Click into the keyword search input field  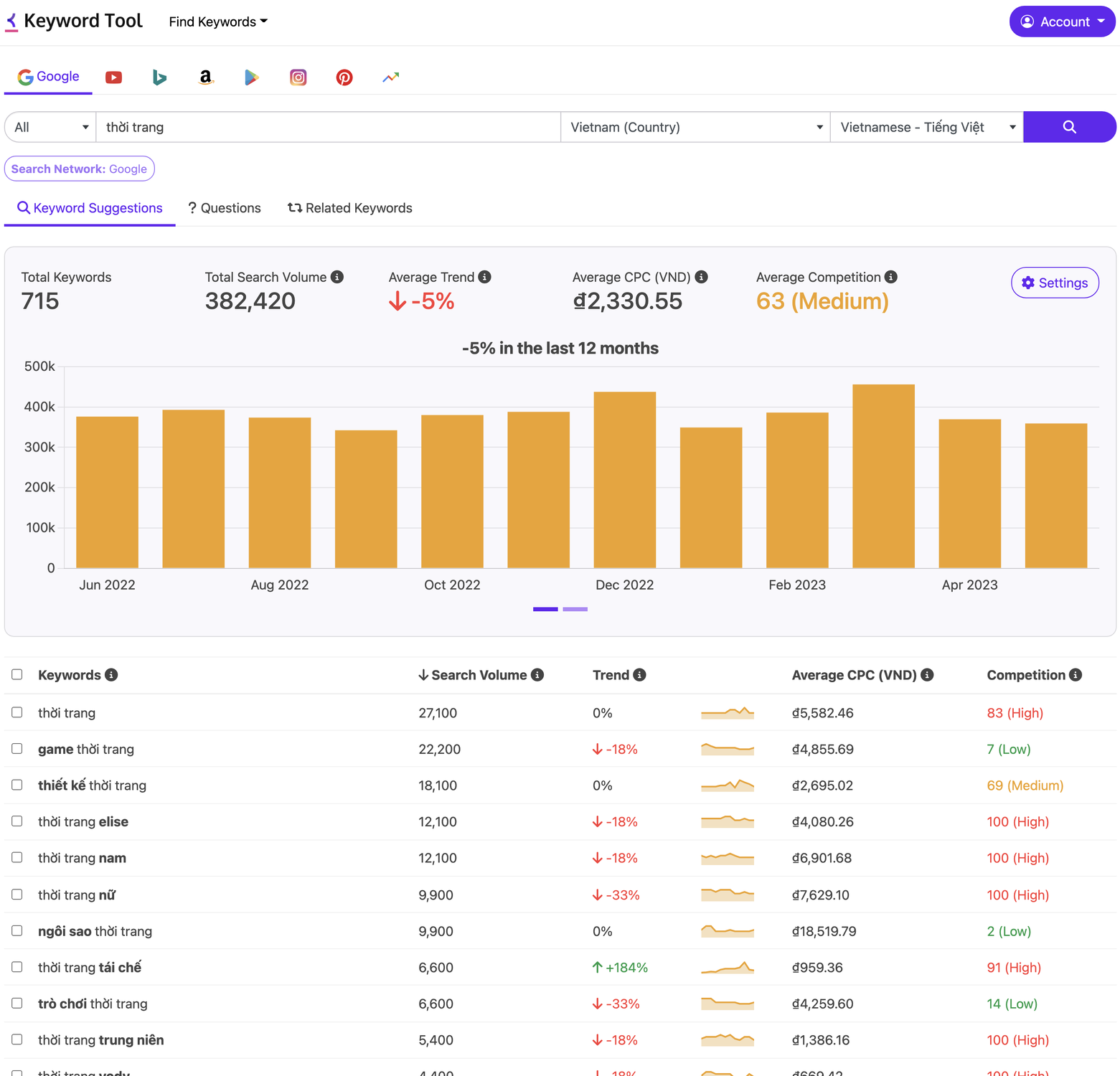pyautogui.click(x=328, y=127)
